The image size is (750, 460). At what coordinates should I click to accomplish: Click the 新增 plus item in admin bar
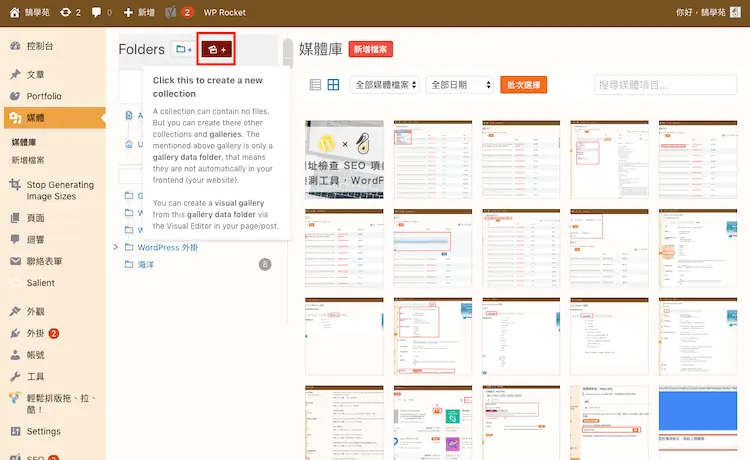139,12
